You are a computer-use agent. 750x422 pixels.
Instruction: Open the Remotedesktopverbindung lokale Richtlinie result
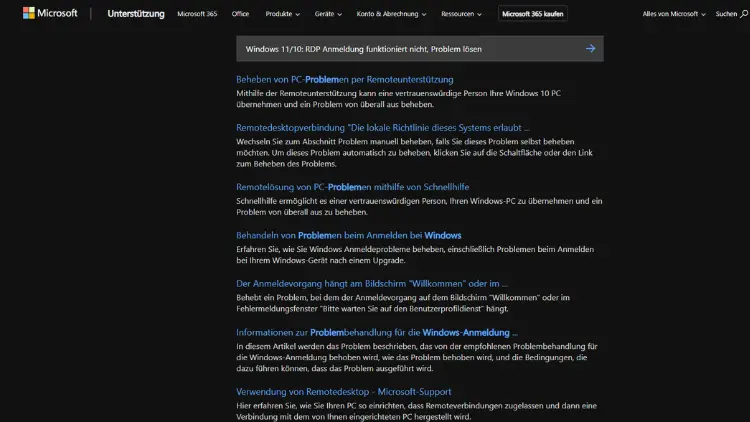(383, 128)
